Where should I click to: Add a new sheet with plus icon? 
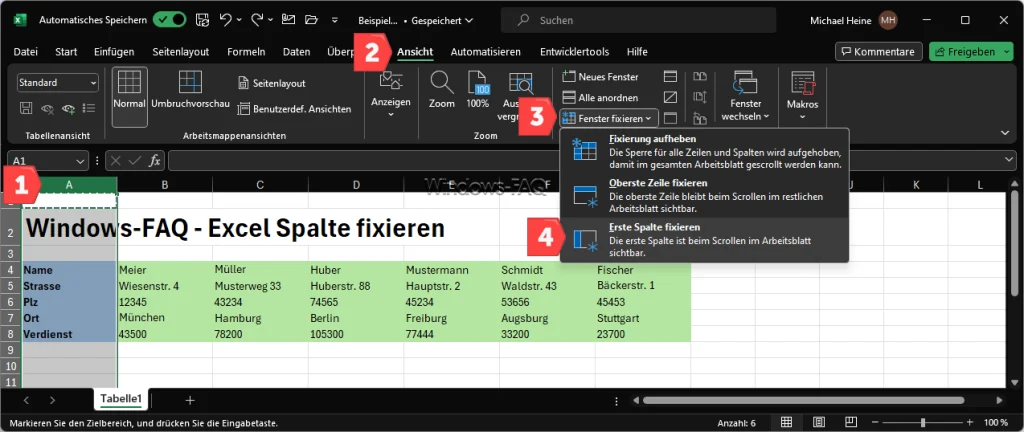coord(190,400)
